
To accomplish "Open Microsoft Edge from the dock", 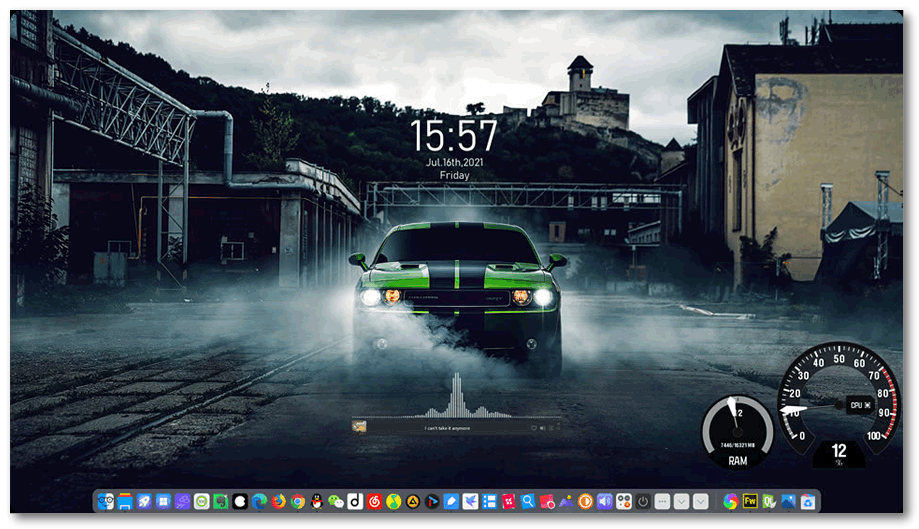I will [259, 501].
